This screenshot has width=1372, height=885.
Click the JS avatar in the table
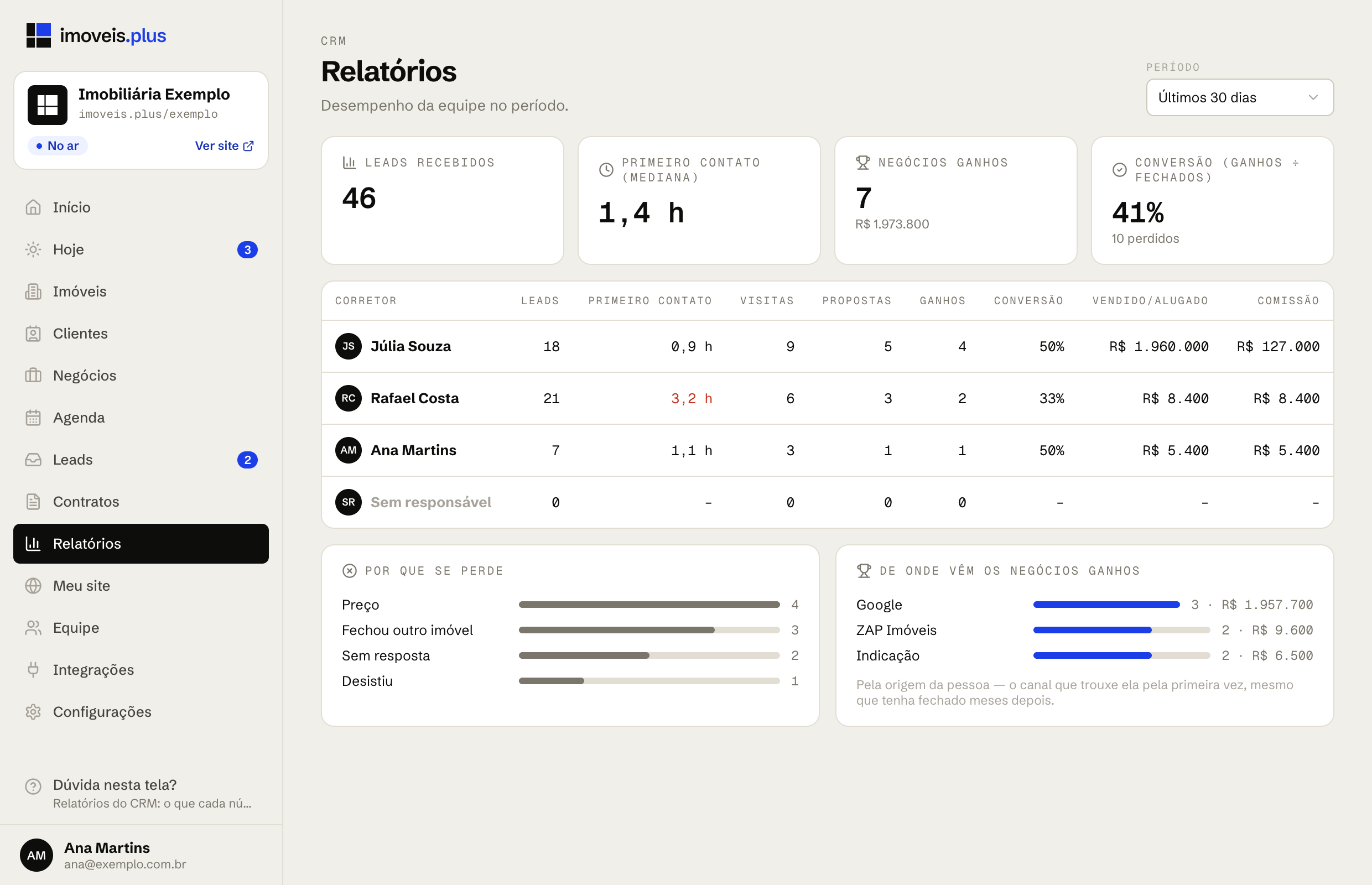tap(349, 346)
